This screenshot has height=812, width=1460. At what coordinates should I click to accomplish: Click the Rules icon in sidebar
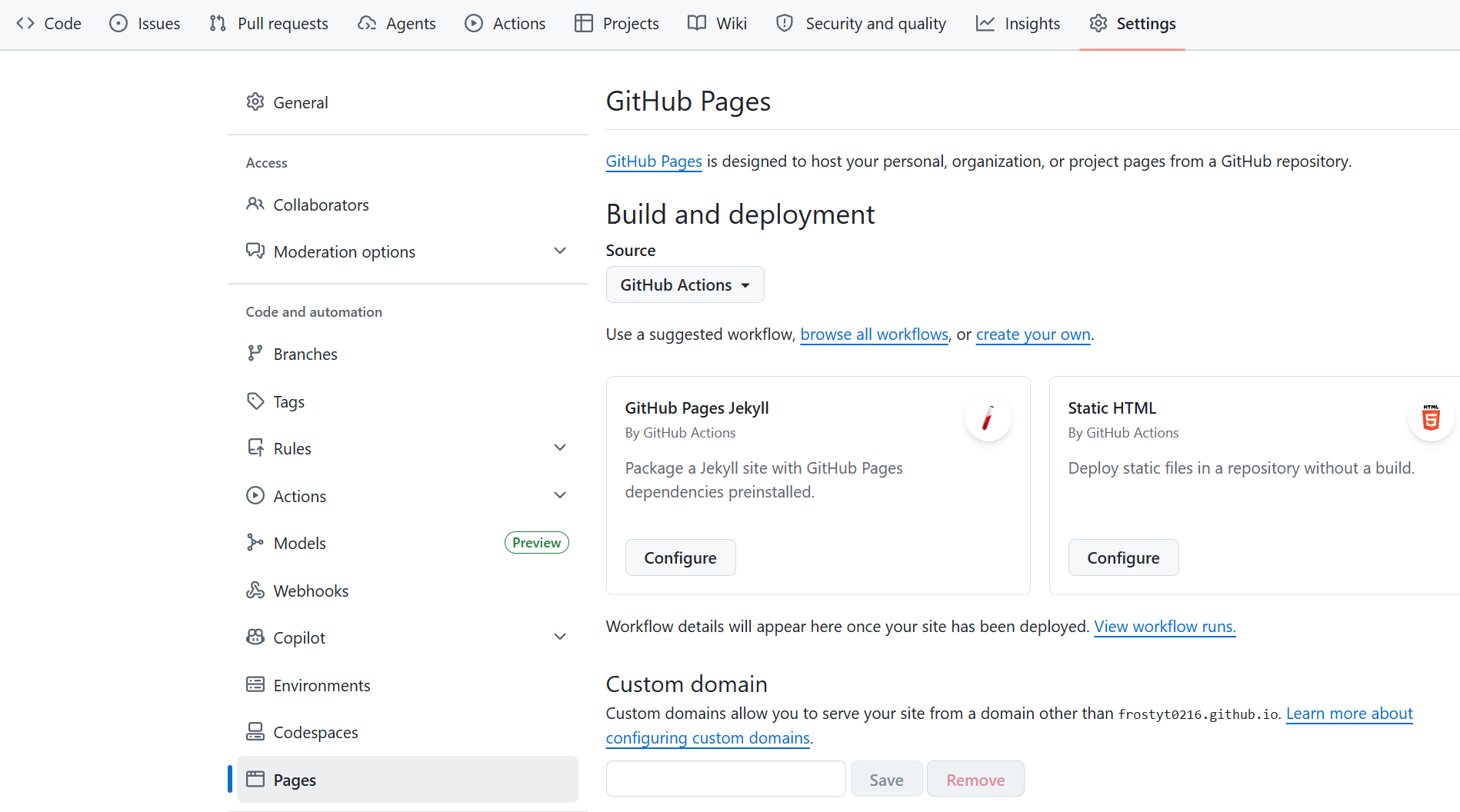(255, 448)
